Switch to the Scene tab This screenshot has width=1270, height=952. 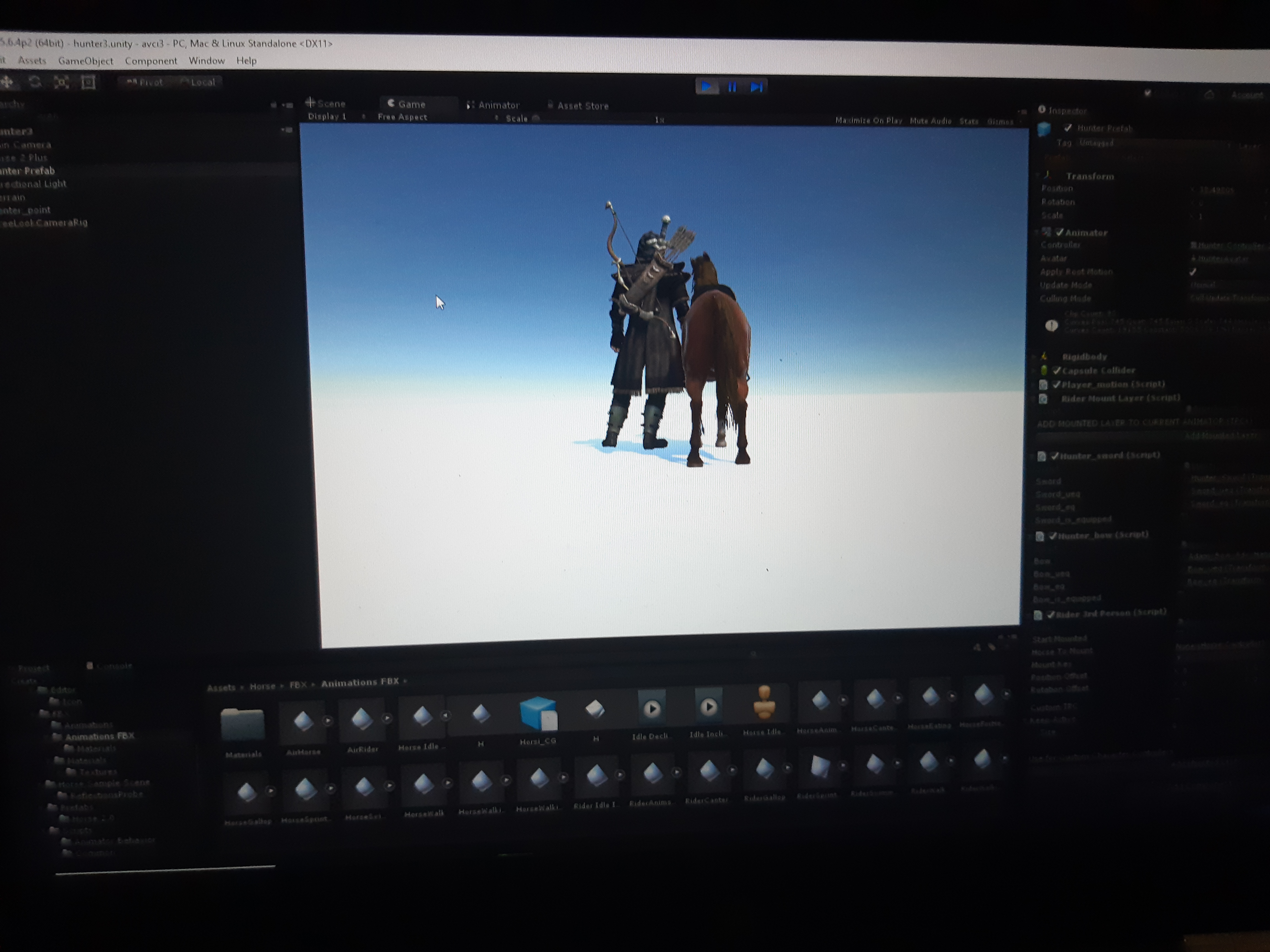325,103
